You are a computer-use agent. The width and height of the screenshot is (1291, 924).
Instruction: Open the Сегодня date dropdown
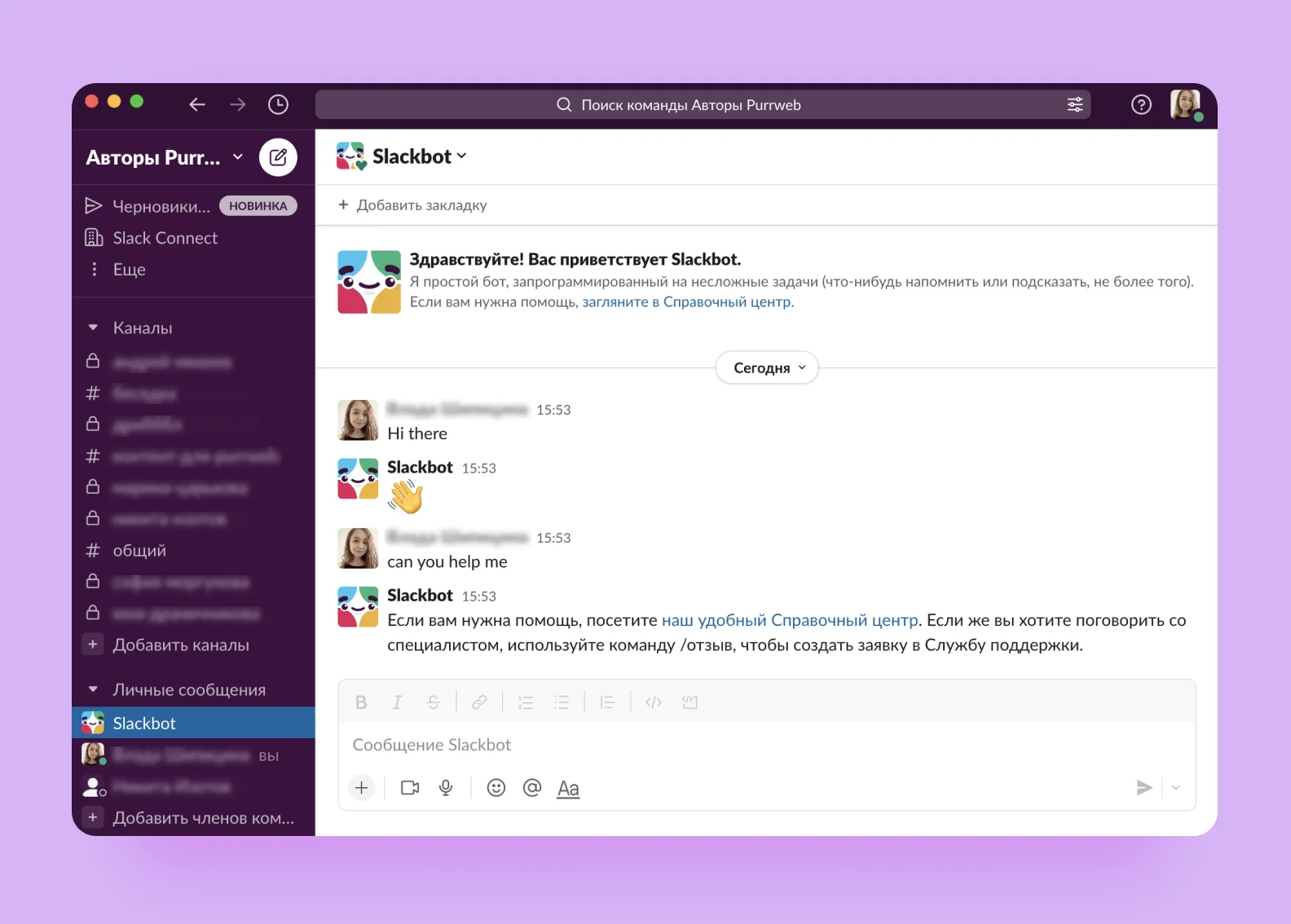767,367
